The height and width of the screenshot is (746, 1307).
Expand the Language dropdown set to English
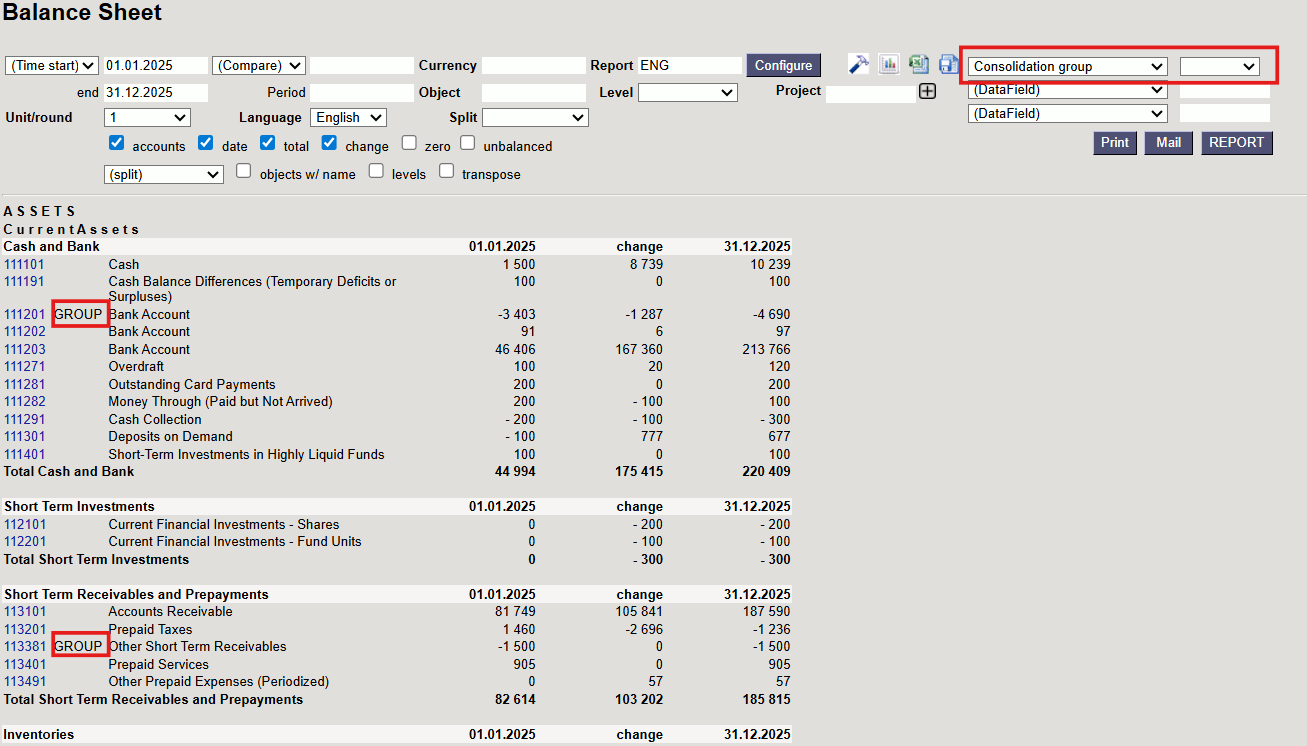click(x=348, y=118)
